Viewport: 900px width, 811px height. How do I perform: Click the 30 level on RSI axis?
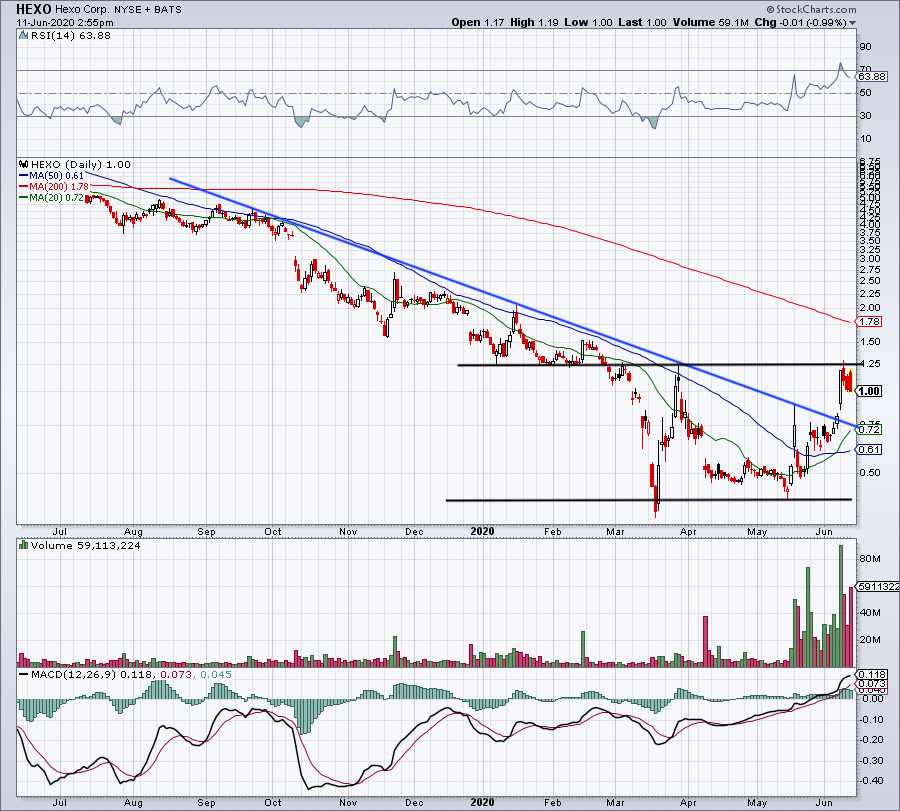(x=866, y=116)
